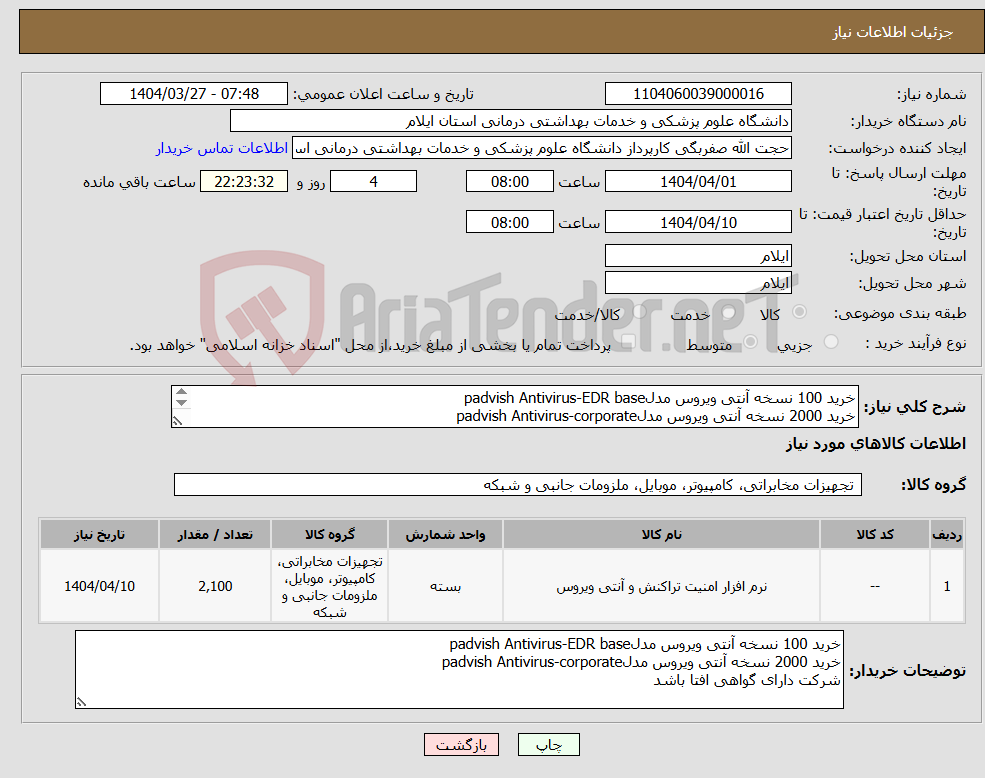Click item name نرم افزار امنیت تراکنش و آنتی ویروس
Image resolution: width=985 pixels, height=778 pixels.
click(661, 586)
